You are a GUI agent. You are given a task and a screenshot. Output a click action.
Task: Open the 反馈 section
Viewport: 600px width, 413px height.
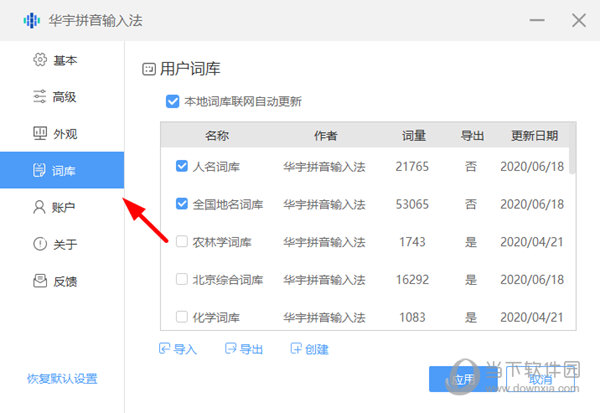click(x=62, y=281)
